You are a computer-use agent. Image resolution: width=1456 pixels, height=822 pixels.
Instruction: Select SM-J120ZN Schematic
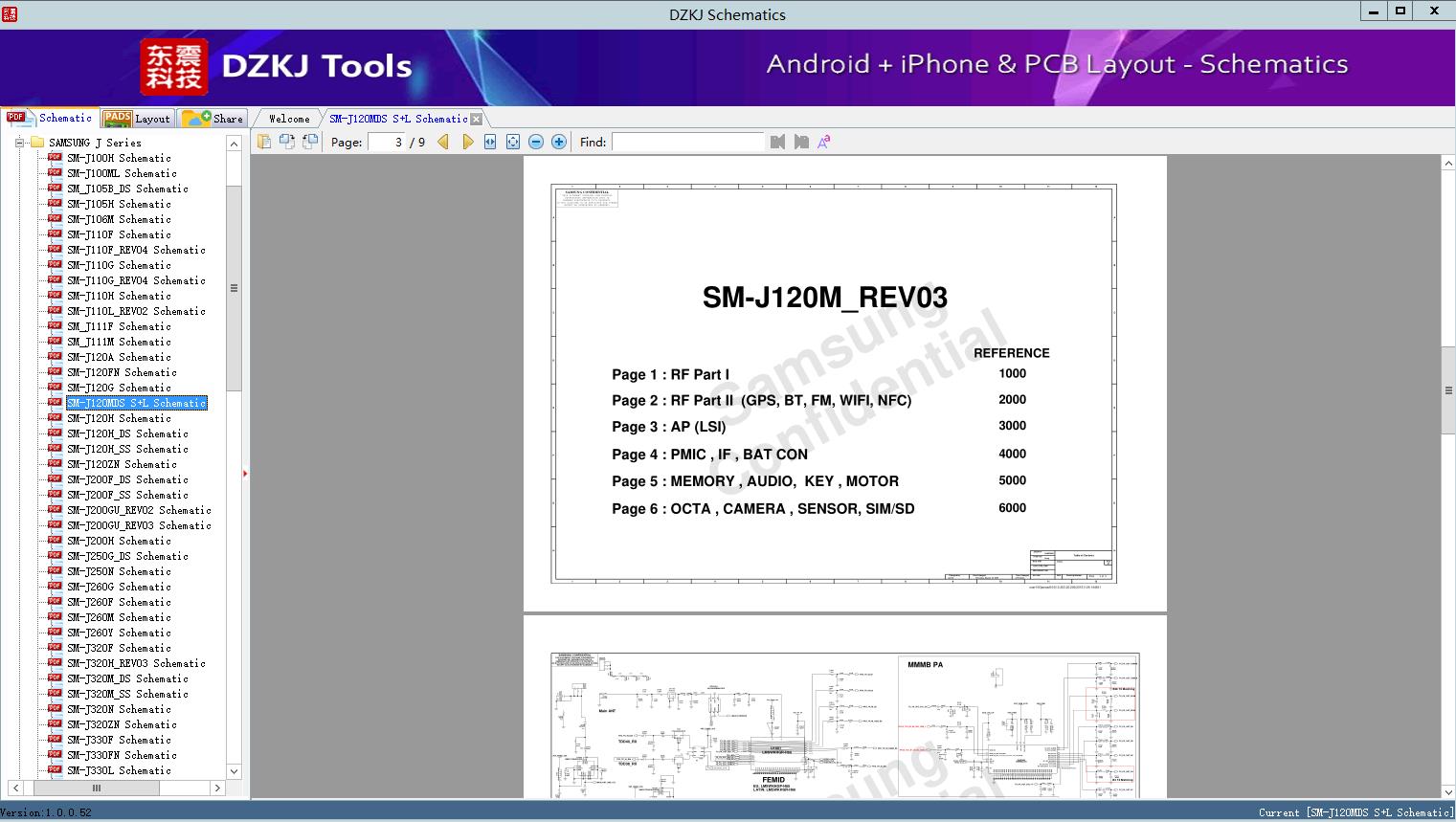point(122,464)
